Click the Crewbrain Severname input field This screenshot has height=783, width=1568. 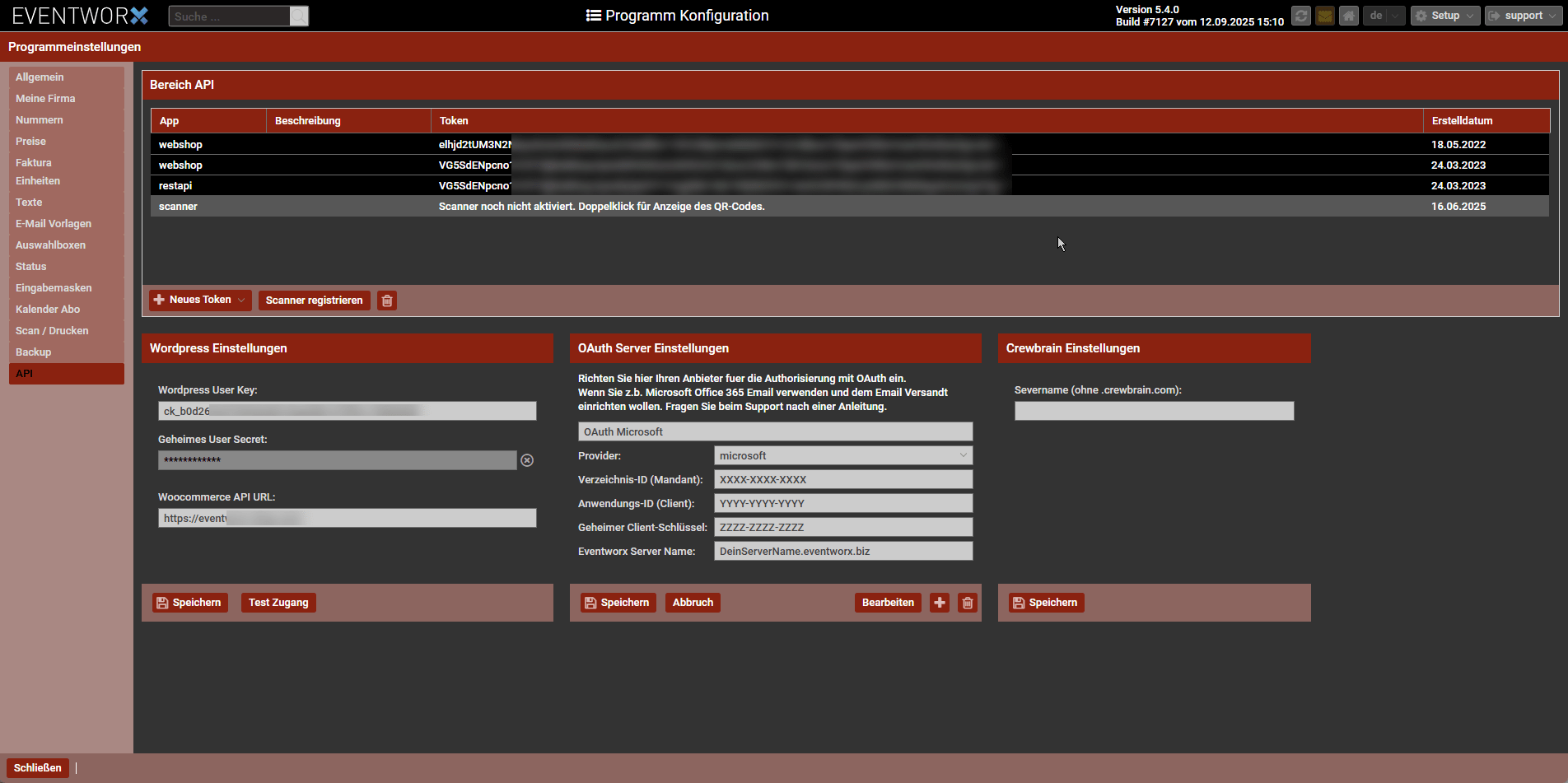1154,411
